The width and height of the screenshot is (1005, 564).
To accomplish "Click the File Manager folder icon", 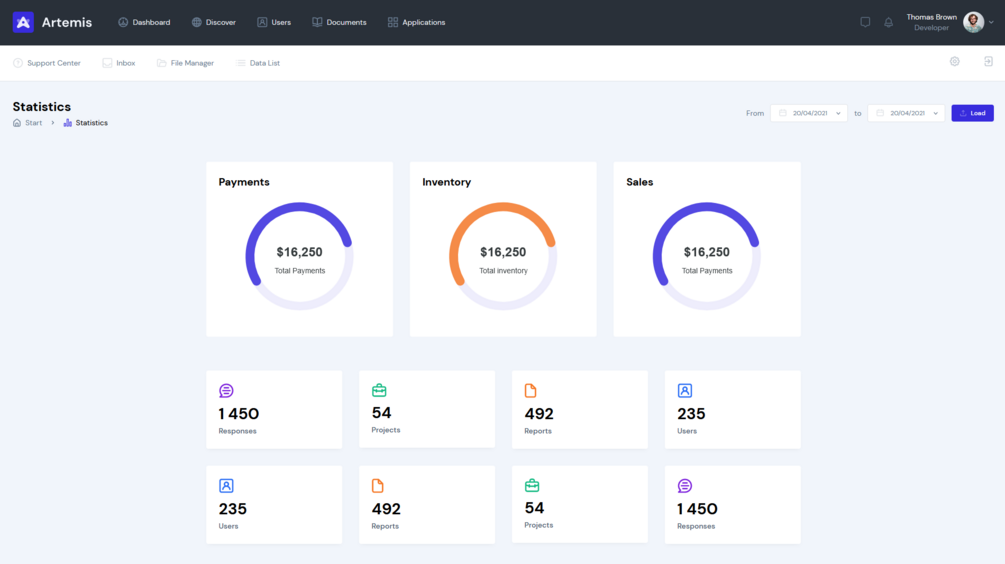I will [162, 63].
